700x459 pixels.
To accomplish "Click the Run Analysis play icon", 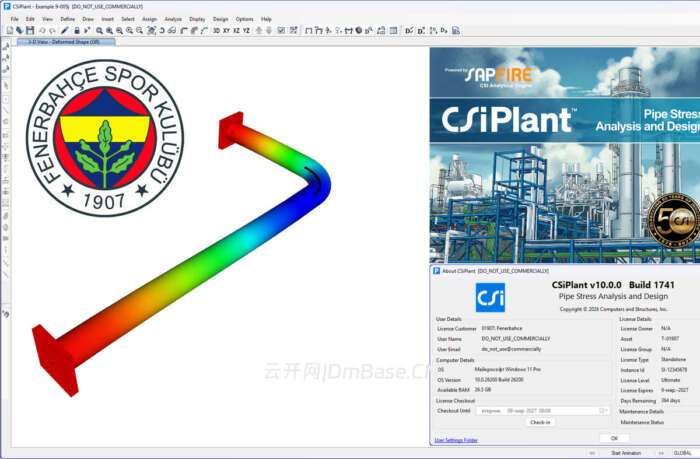I will click(x=87, y=30).
